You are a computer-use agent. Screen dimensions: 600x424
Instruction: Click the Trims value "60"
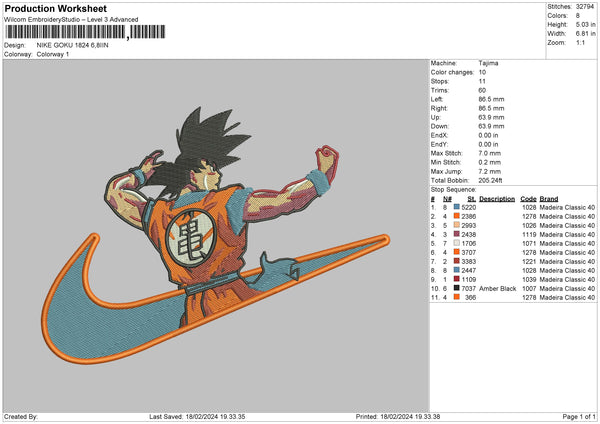tap(482, 90)
